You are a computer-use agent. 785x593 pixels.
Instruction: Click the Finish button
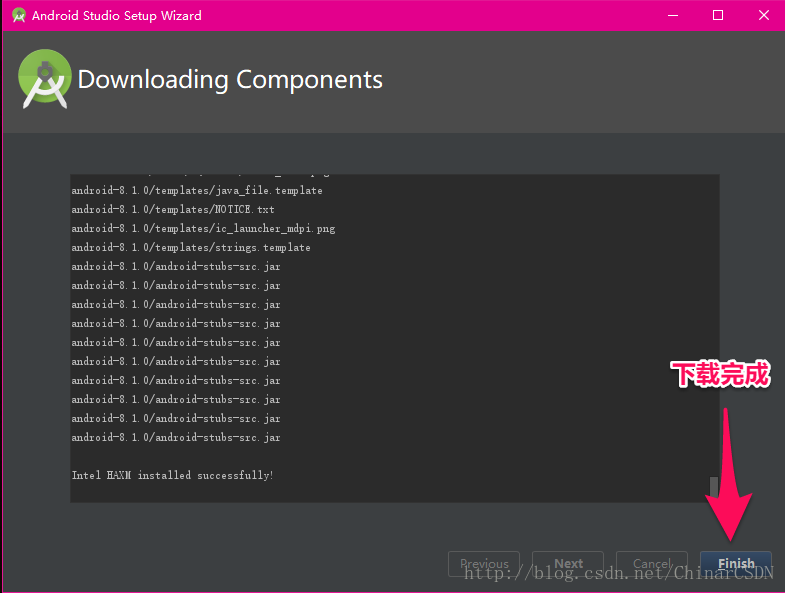click(735, 564)
